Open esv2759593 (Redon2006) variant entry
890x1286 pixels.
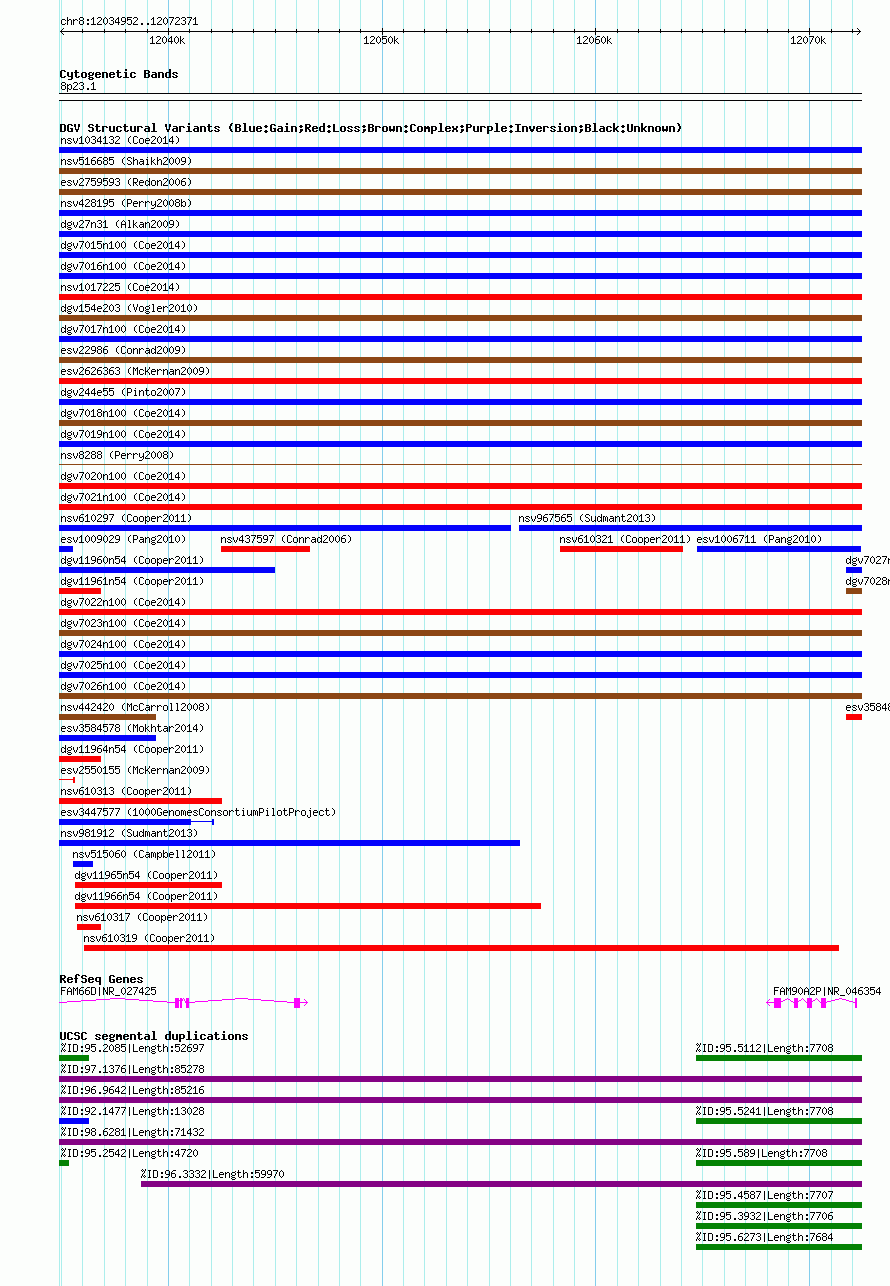[126, 182]
